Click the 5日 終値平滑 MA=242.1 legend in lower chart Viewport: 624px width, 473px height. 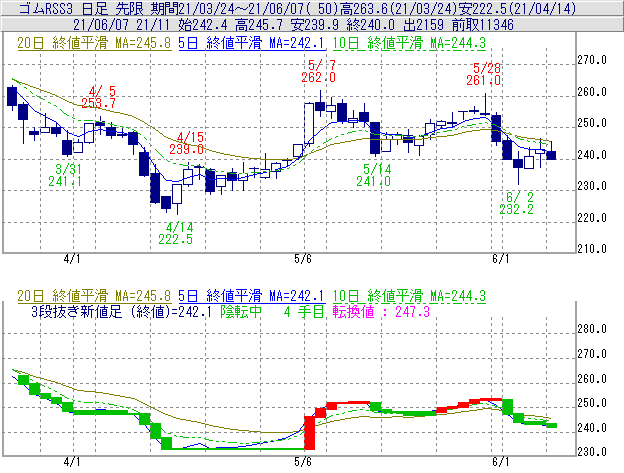click(x=252, y=296)
